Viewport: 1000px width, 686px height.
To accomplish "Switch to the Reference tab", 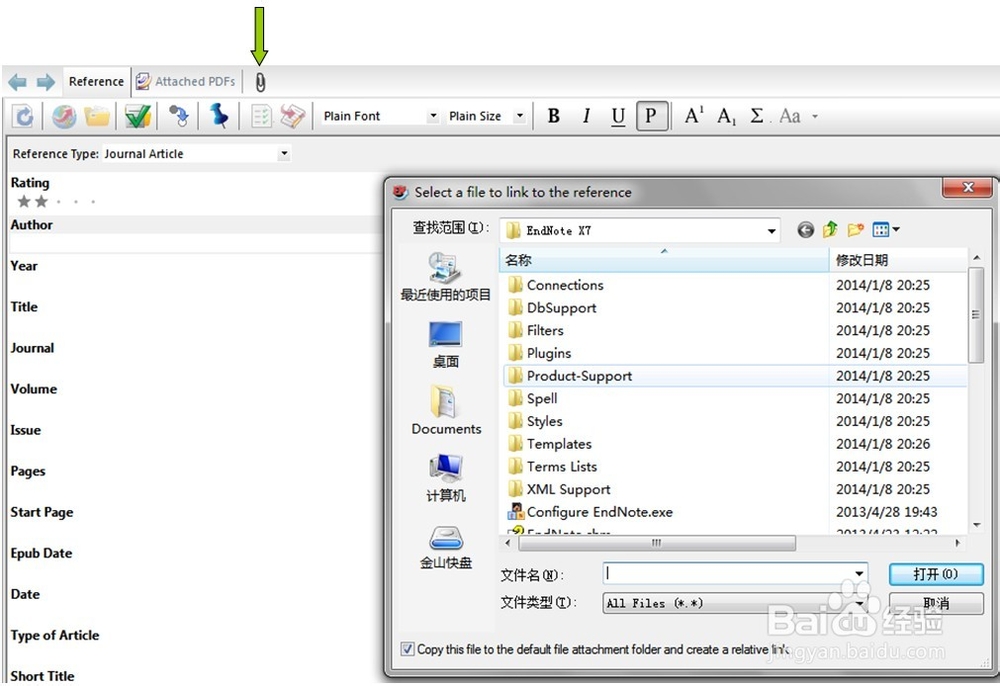I will click(x=96, y=82).
